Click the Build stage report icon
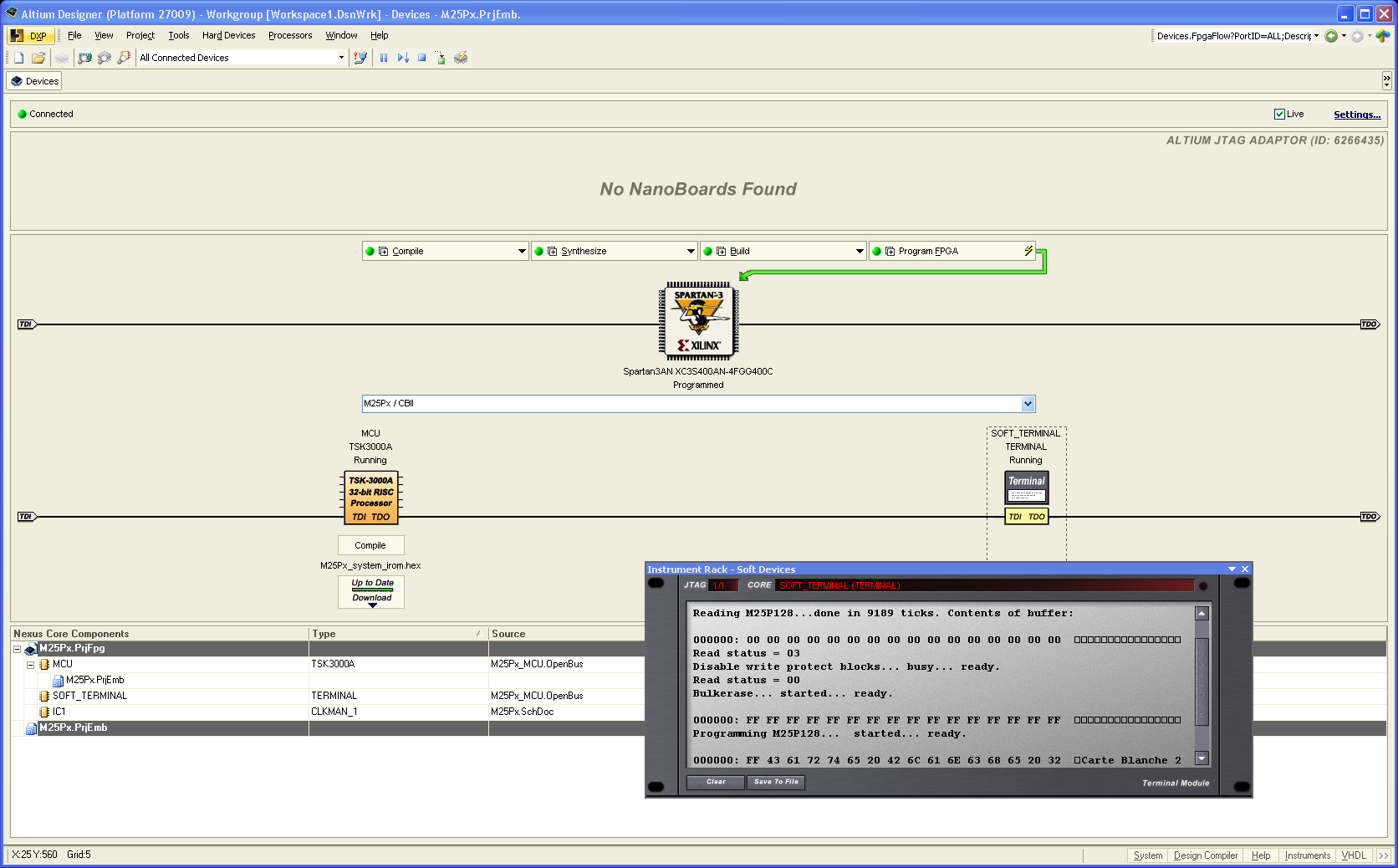The image size is (1398, 868). pyautogui.click(x=722, y=251)
